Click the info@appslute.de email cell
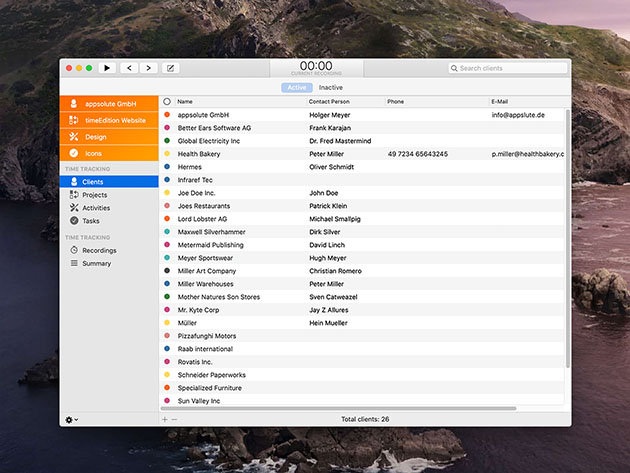Image resolution: width=630 pixels, height=473 pixels. point(518,115)
